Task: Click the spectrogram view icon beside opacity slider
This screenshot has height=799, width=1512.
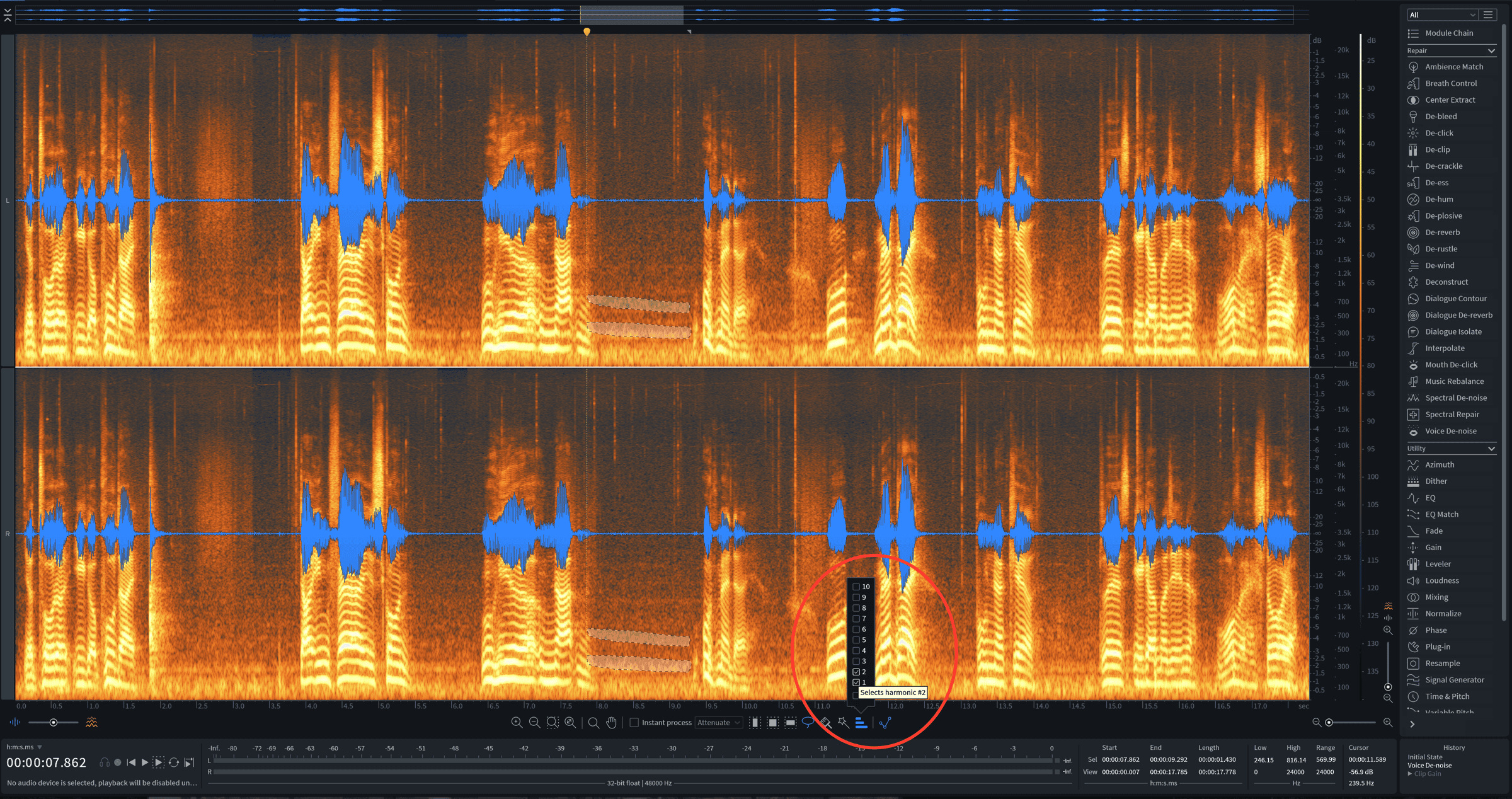Action: (91, 722)
